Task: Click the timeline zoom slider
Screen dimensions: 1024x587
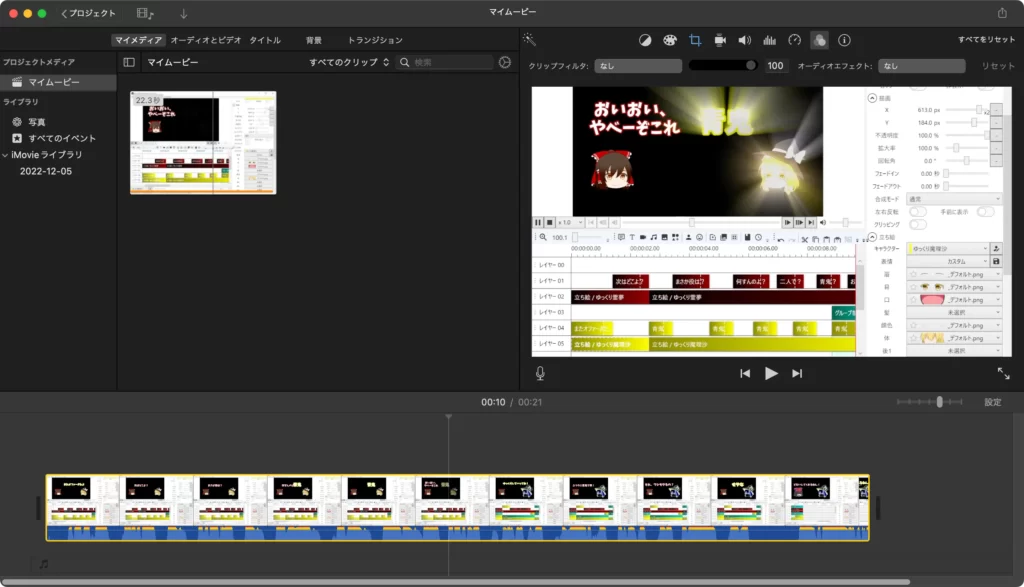Action: pyautogui.click(x=929, y=402)
